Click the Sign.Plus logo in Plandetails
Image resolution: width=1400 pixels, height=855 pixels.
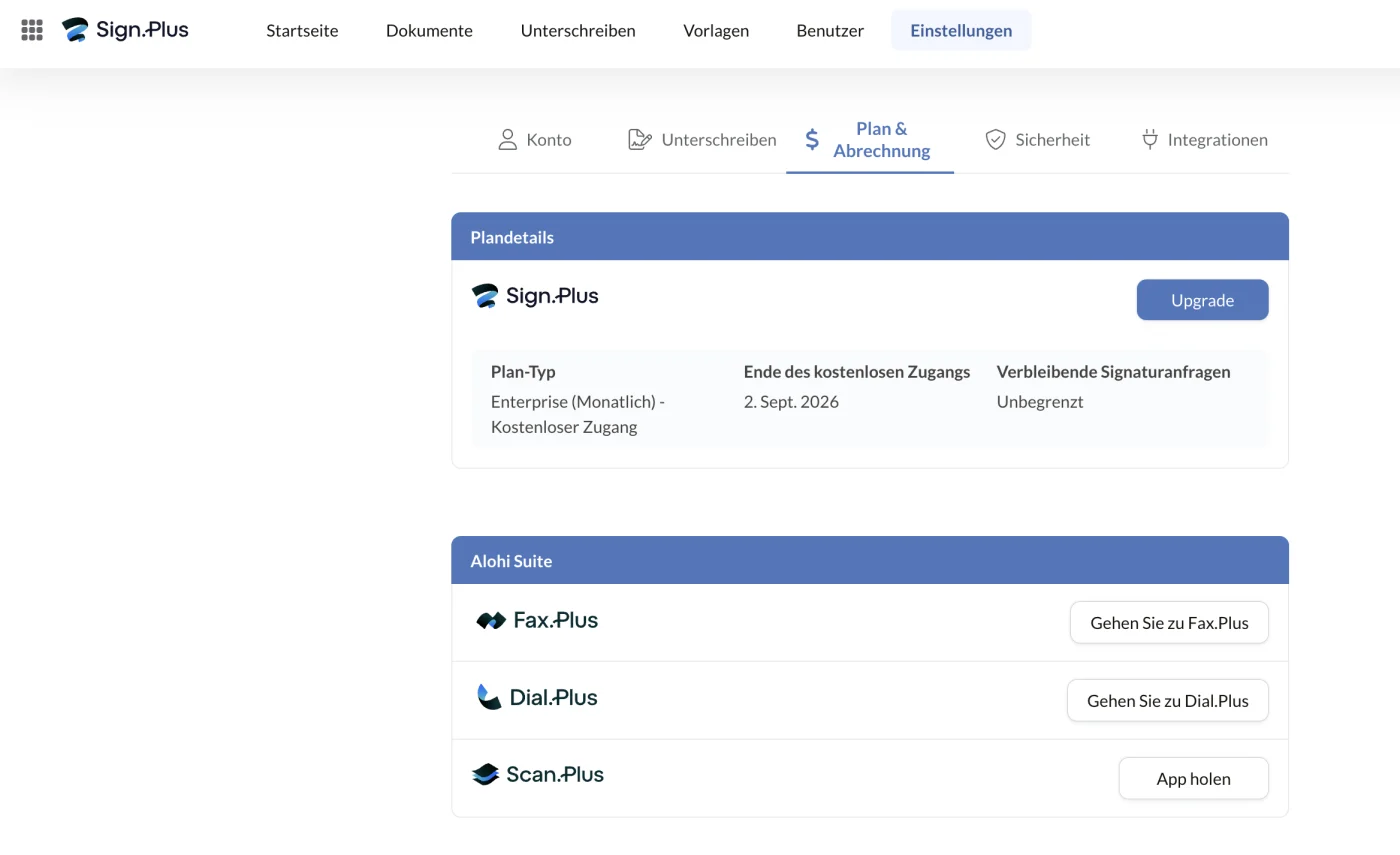(535, 296)
